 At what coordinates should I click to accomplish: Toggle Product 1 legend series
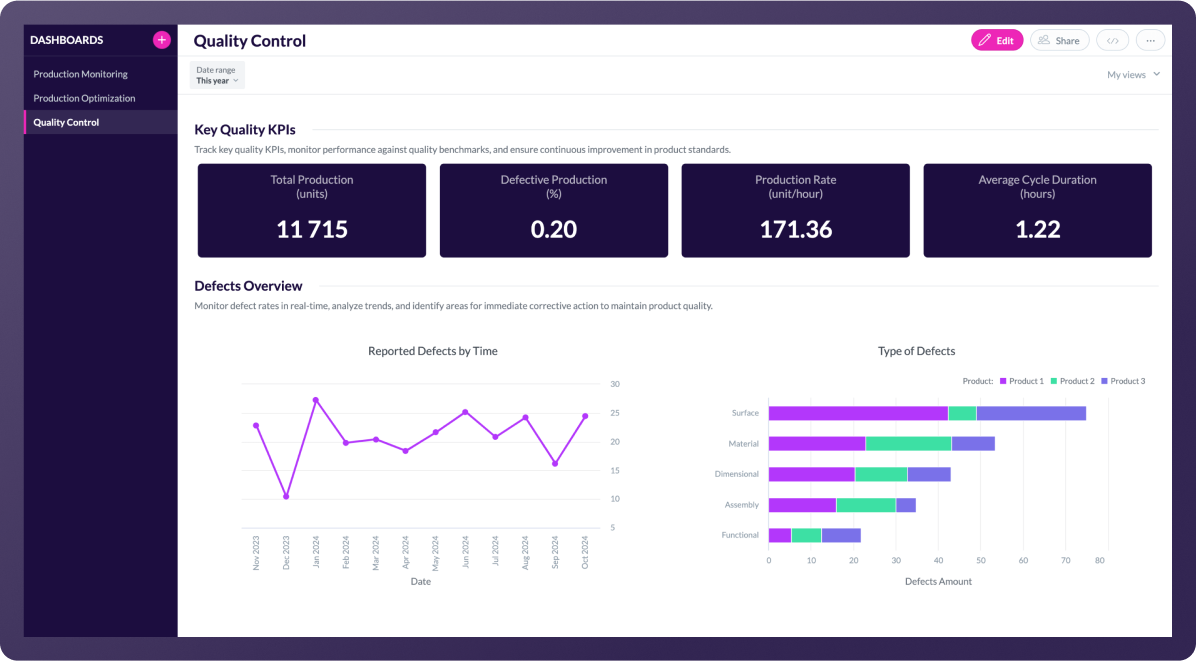pos(1020,381)
